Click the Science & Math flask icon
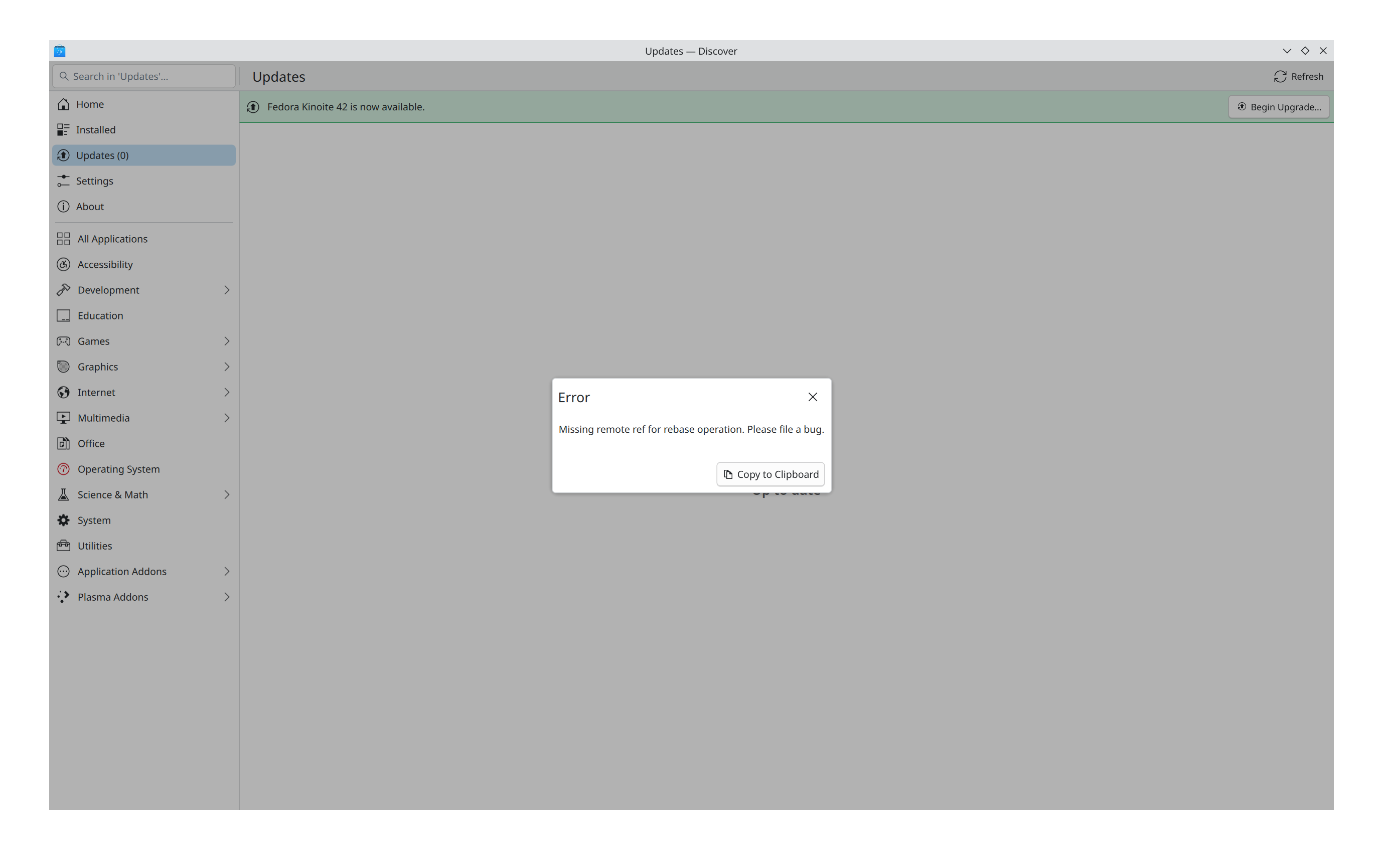 pos(63,494)
